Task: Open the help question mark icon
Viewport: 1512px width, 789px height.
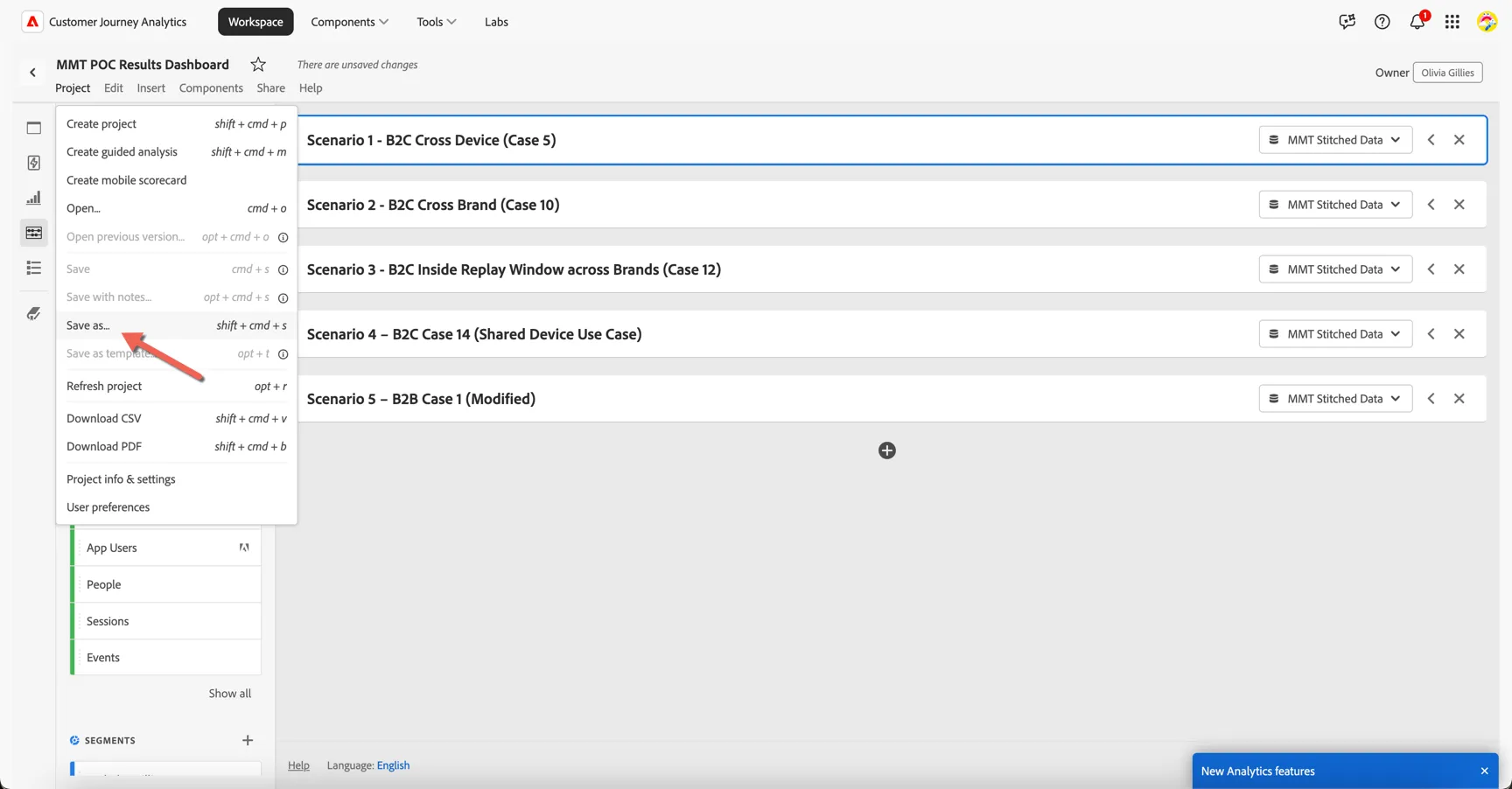Action: (x=1382, y=22)
